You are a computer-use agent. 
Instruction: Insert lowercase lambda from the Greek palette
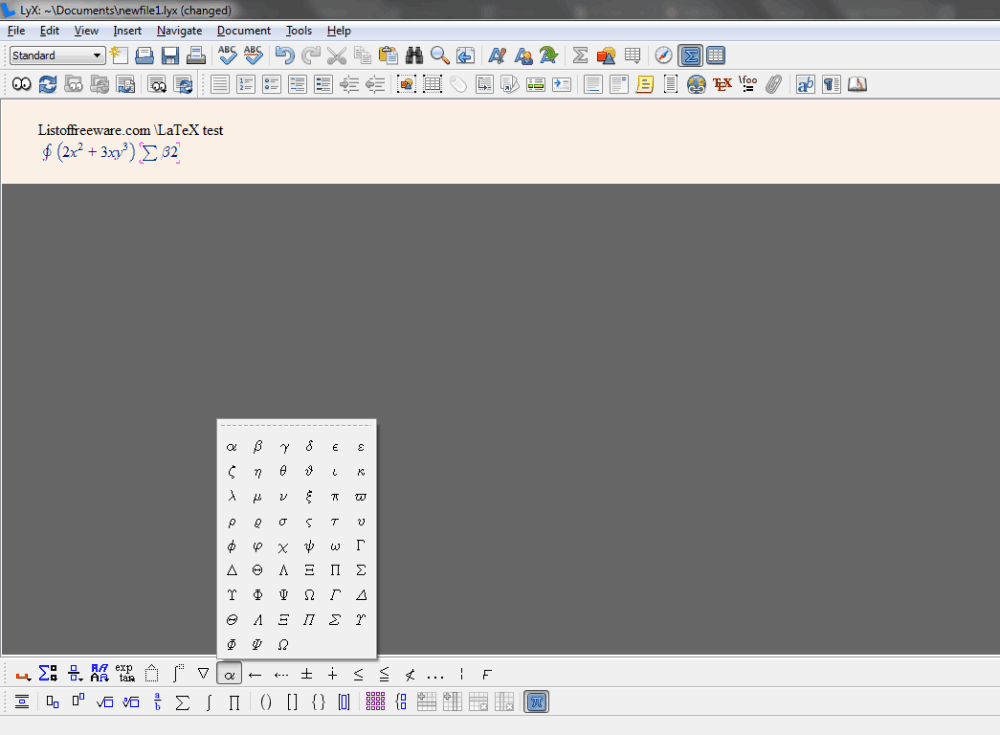click(232, 496)
